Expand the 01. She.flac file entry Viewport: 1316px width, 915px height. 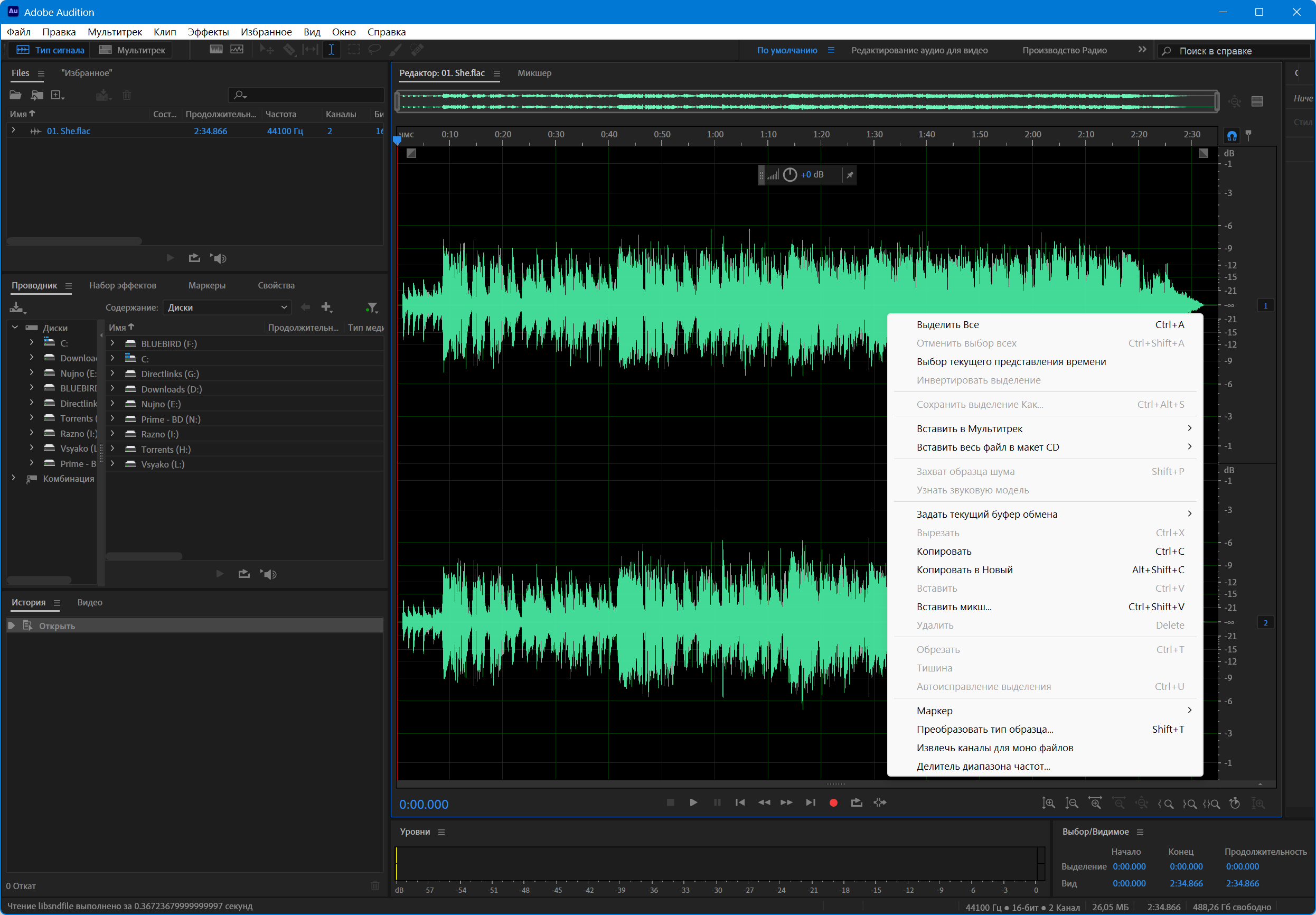[x=14, y=130]
